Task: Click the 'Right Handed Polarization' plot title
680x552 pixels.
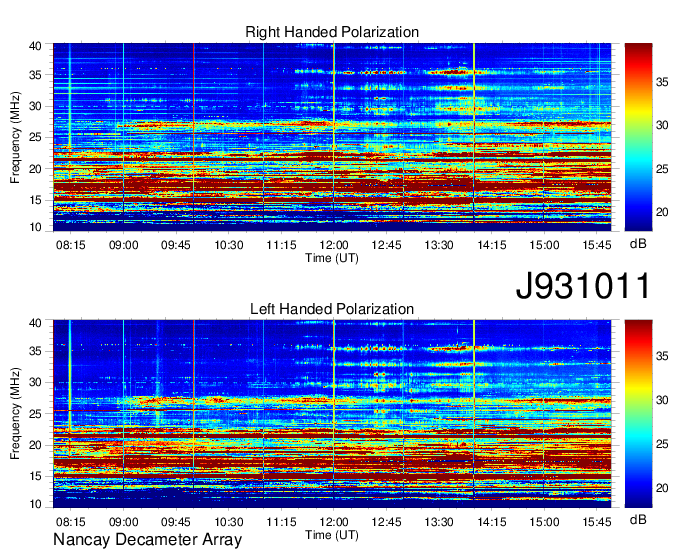Action: [332, 32]
